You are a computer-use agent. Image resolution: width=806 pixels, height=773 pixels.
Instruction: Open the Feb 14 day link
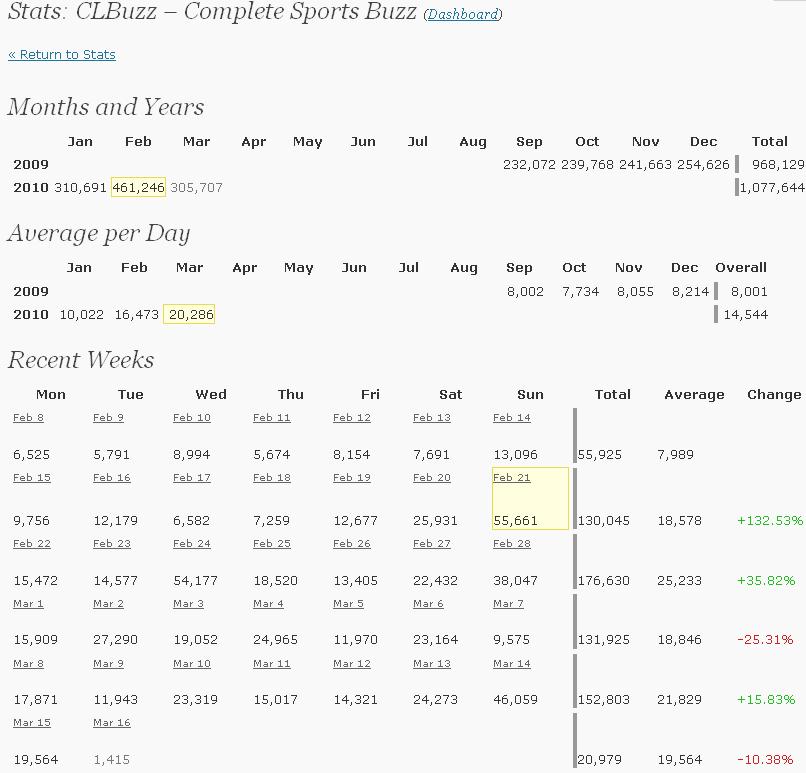pos(512,418)
